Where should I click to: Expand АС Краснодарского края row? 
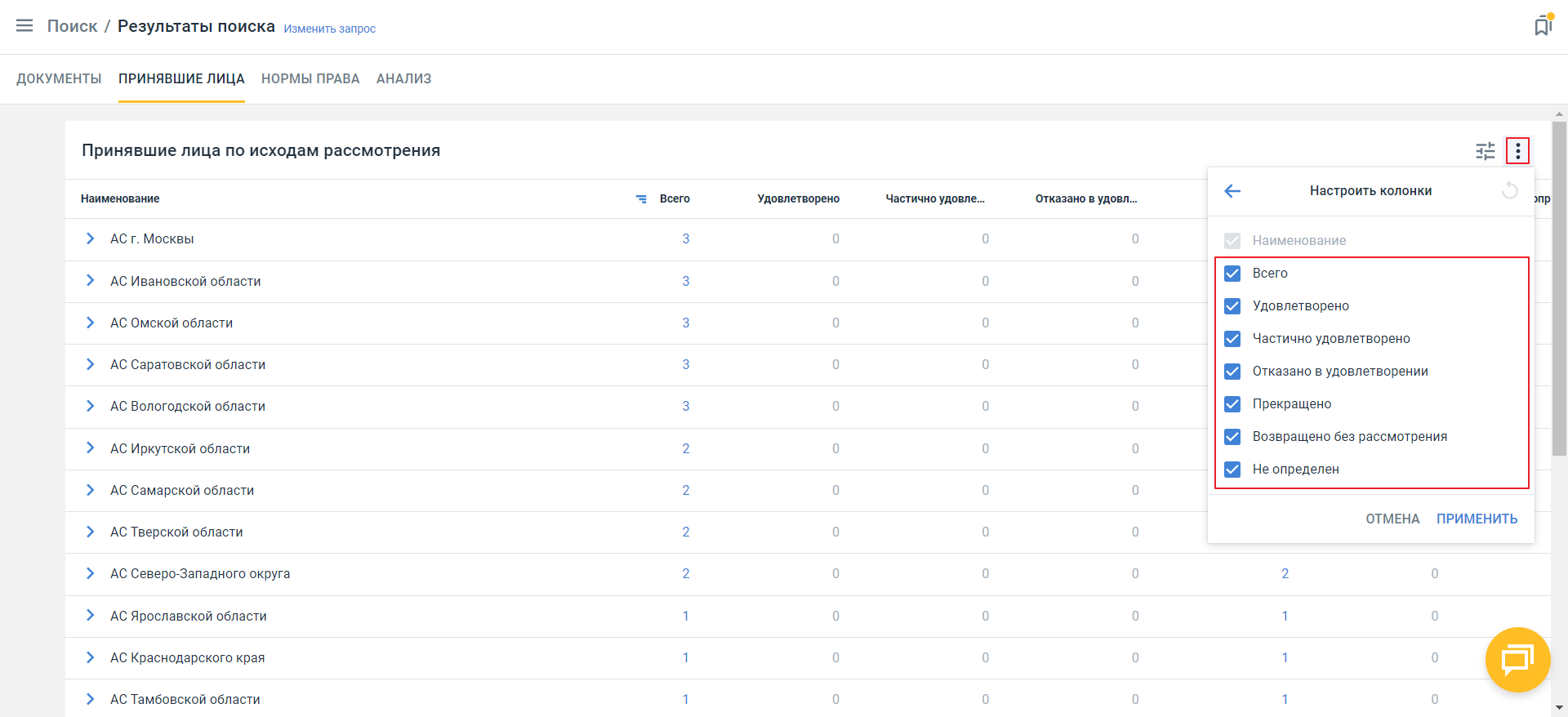point(90,657)
